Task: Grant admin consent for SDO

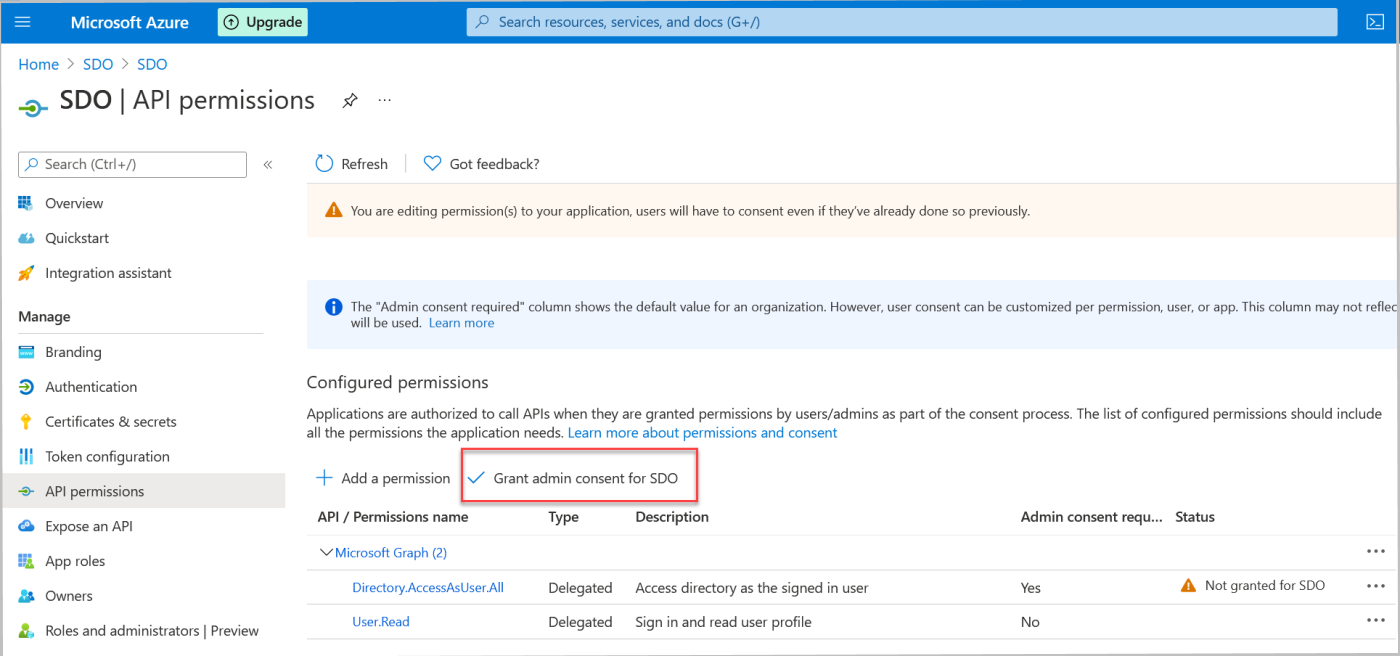Action: coord(574,478)
